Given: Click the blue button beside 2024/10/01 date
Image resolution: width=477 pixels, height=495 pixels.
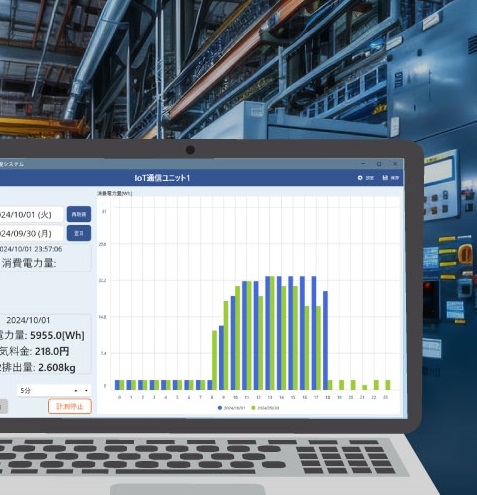Looking at the screenshot, I should 79,214.
